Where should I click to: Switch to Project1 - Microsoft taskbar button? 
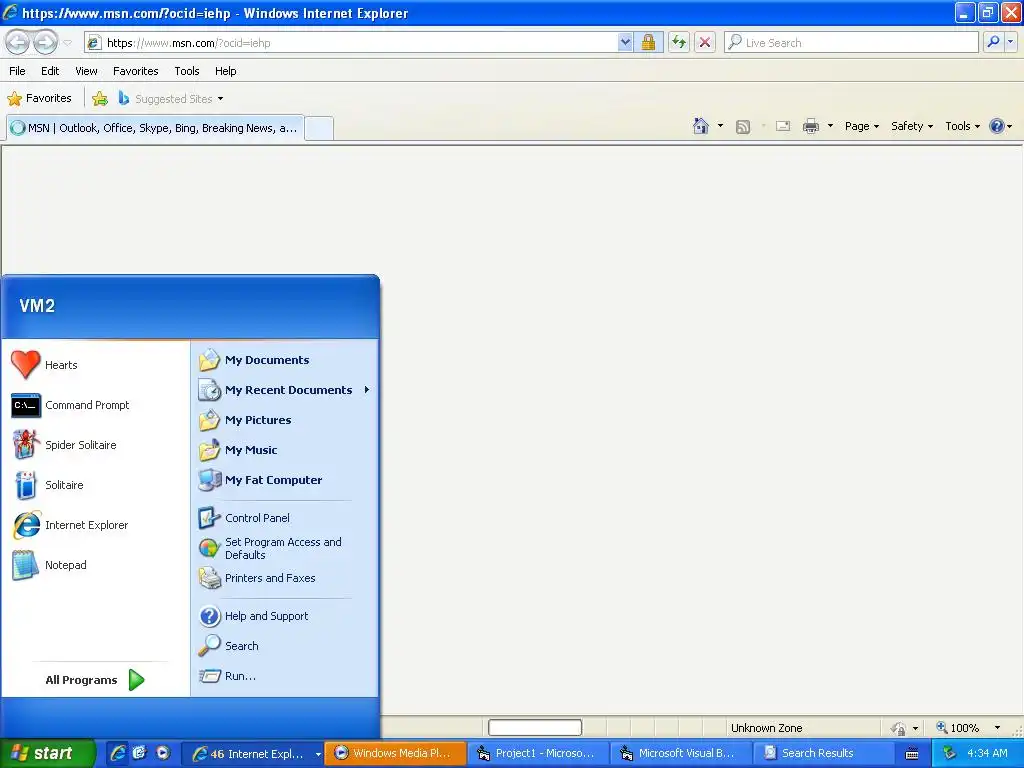538,753
